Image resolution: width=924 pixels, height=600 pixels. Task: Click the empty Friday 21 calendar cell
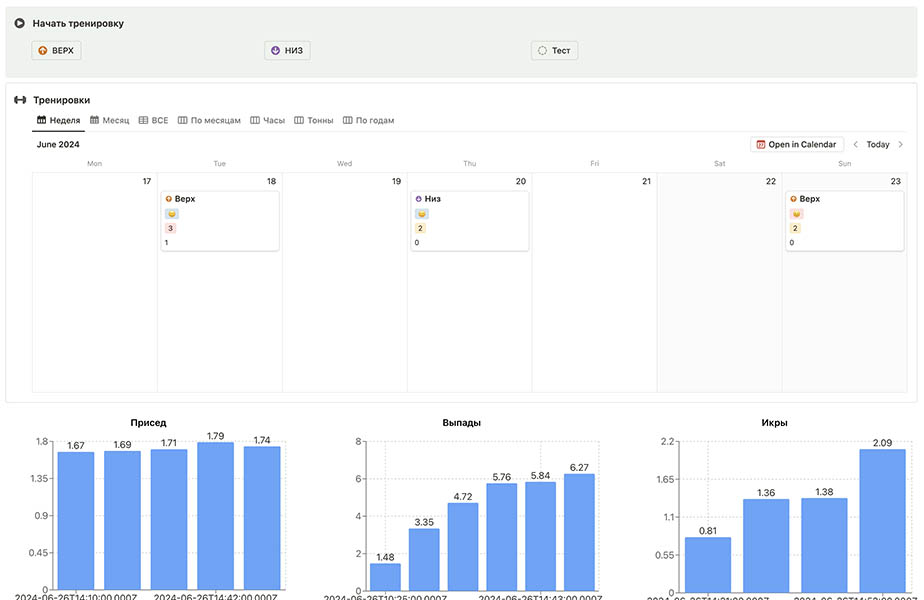[x=594, y=290]
